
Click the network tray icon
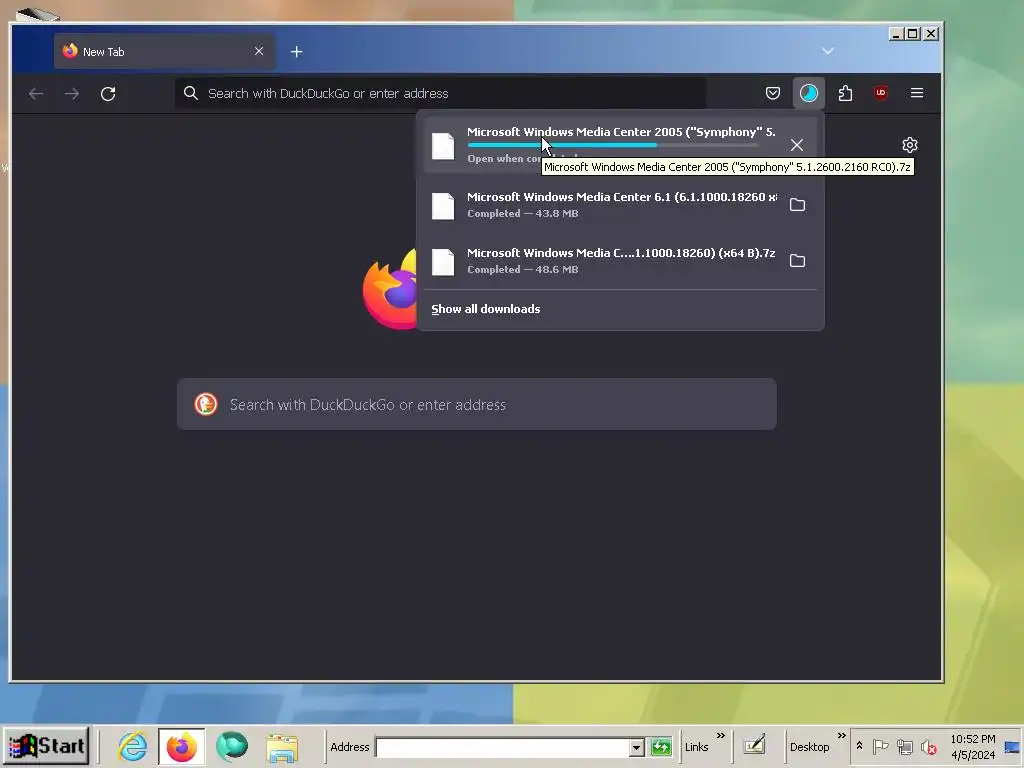click(x=904, y=746)
